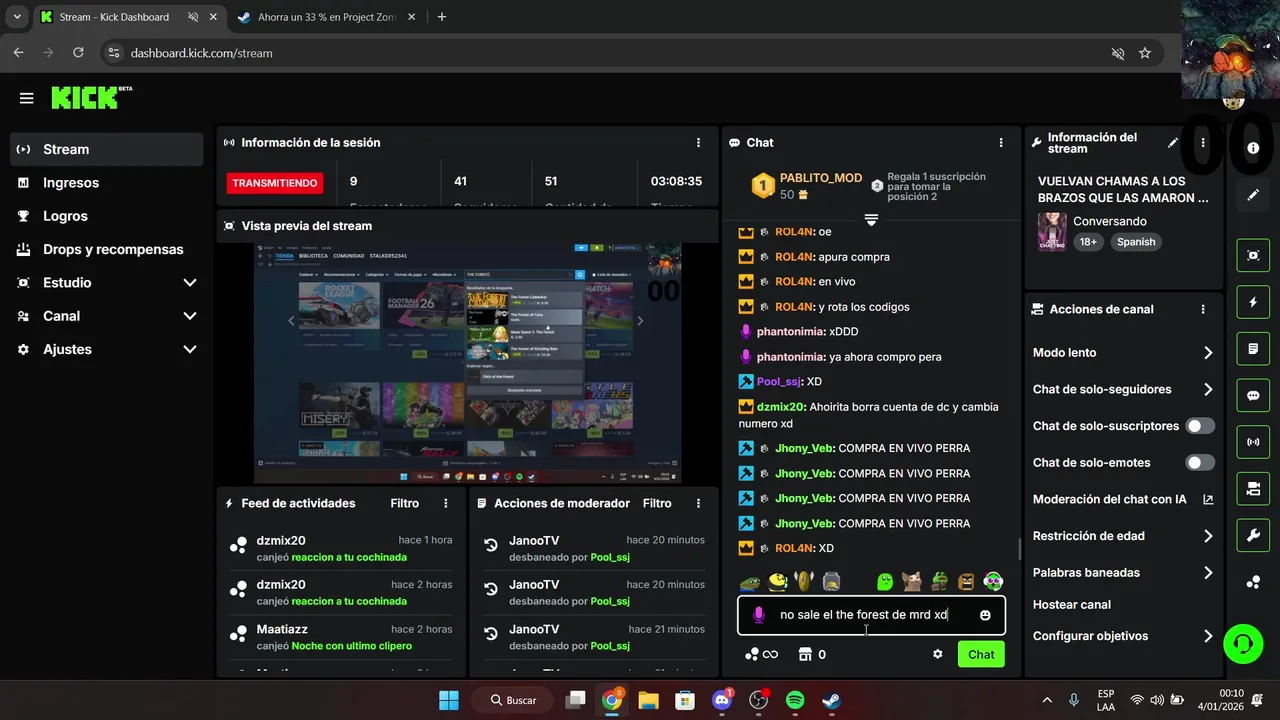Image resolution: width=1280 pixels, height=720 pixels.
Task: Click the three-dots cluster icon in right sidebar
Action: [x=1253, y=583]
